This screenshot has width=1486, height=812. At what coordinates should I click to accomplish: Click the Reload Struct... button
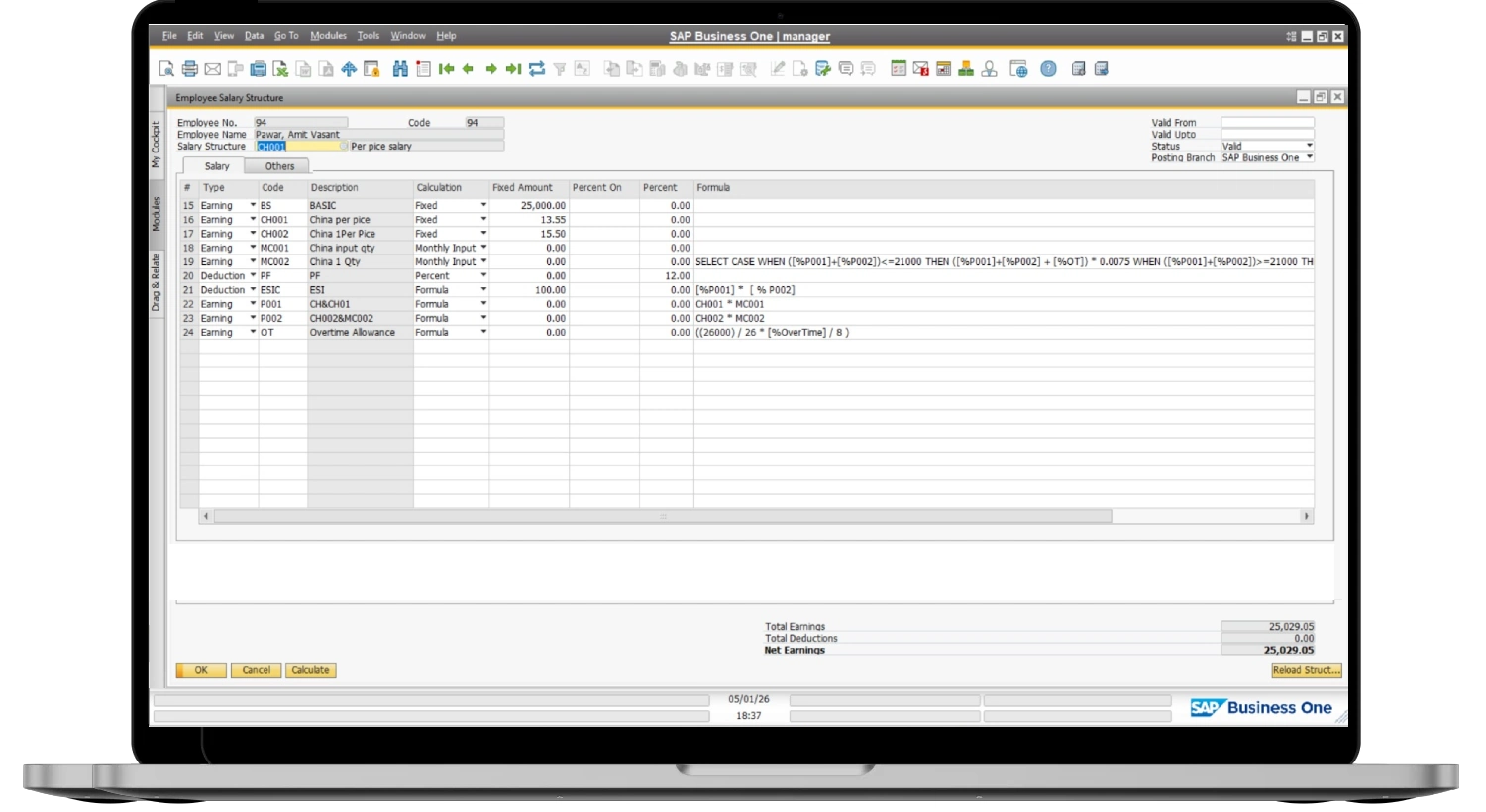click(1307, 670)
